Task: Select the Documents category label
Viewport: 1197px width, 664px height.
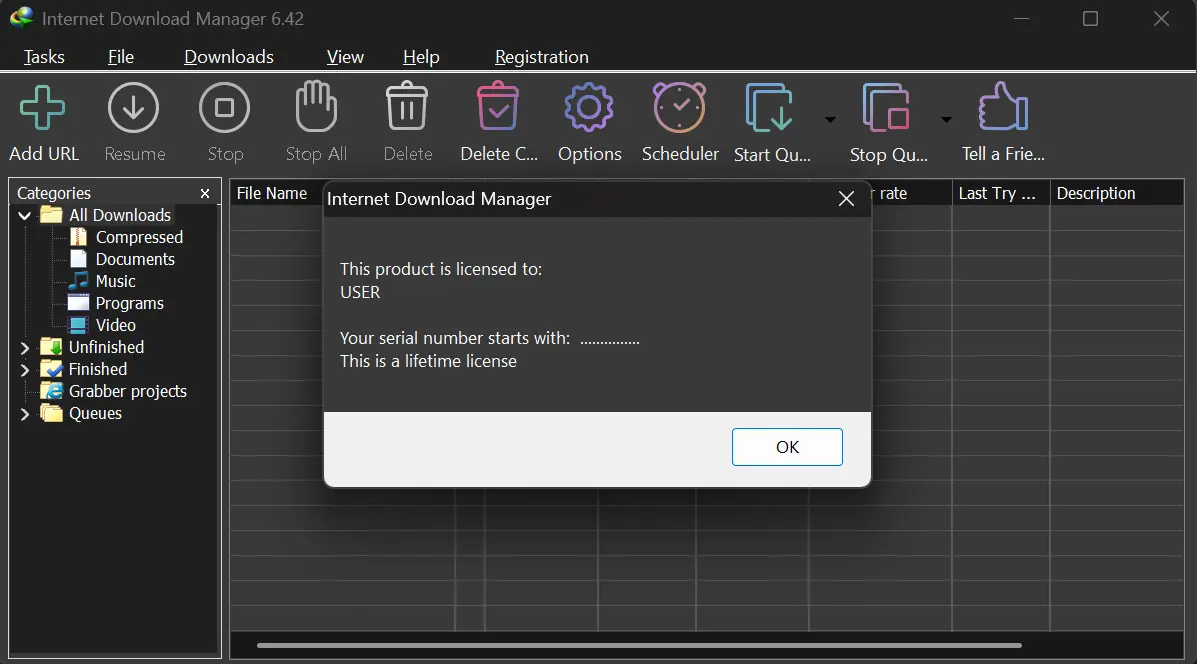Action: (x=135, y=259)
